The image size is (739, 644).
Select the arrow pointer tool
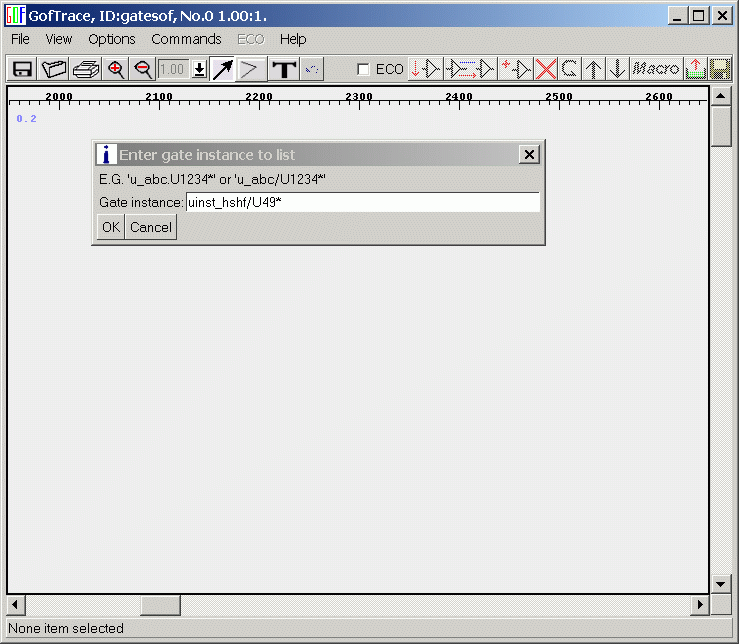tap(222, 69)
